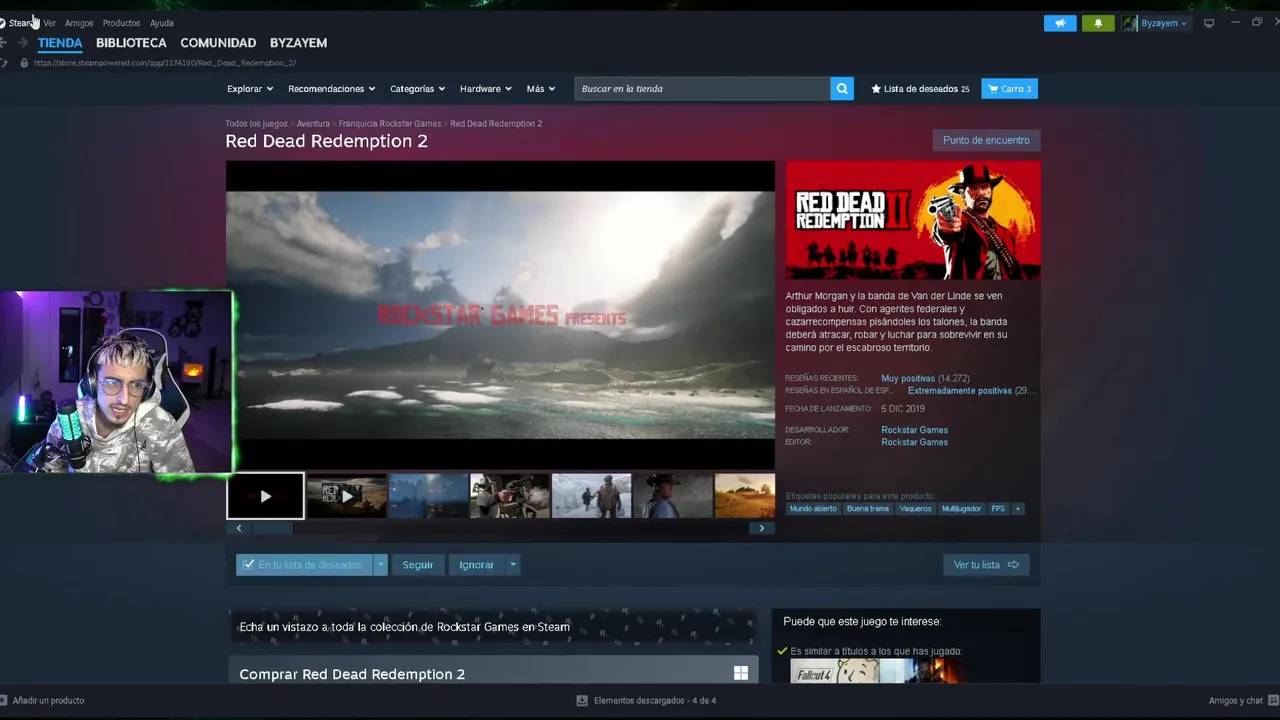
Task: Click the main trailer video player
Action: [x=500, y=315]
